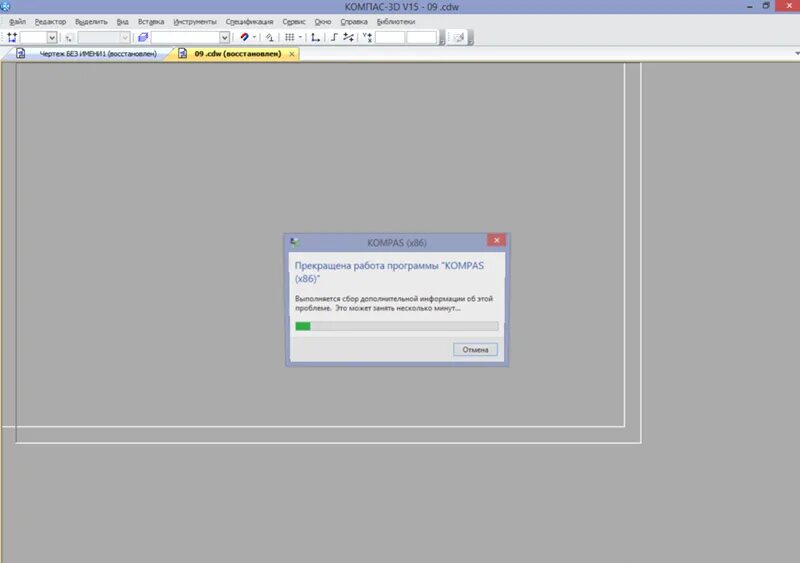
Task: Click the parametric mode icon
Action: (348, 37)
